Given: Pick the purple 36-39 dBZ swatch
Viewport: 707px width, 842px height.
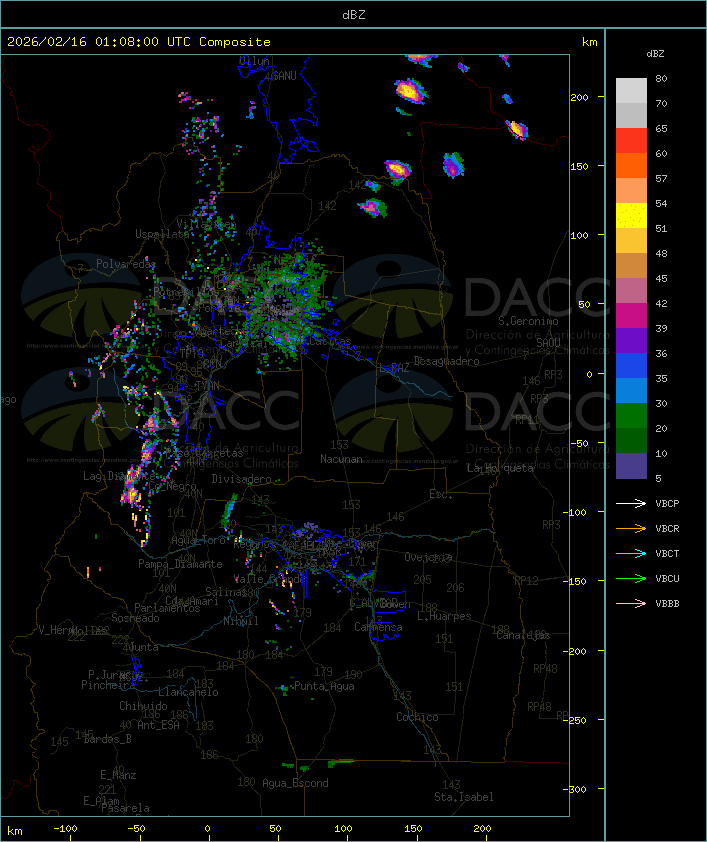Looking at the screenshot, I should tap(631, 340).
